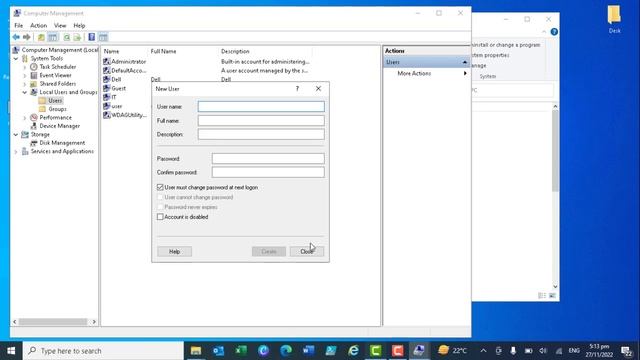Click into the User name field
The width and height of the screenshot is (640, 360).
click(261, 107)
